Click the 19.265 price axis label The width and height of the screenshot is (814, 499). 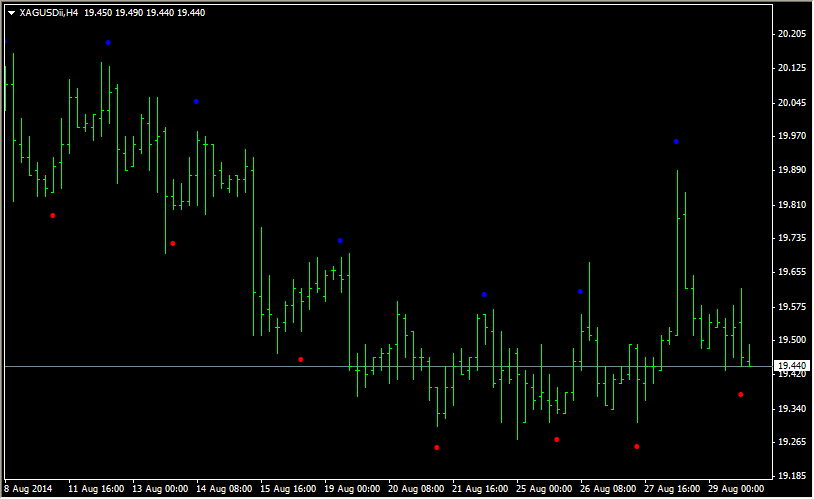[792, 442]
